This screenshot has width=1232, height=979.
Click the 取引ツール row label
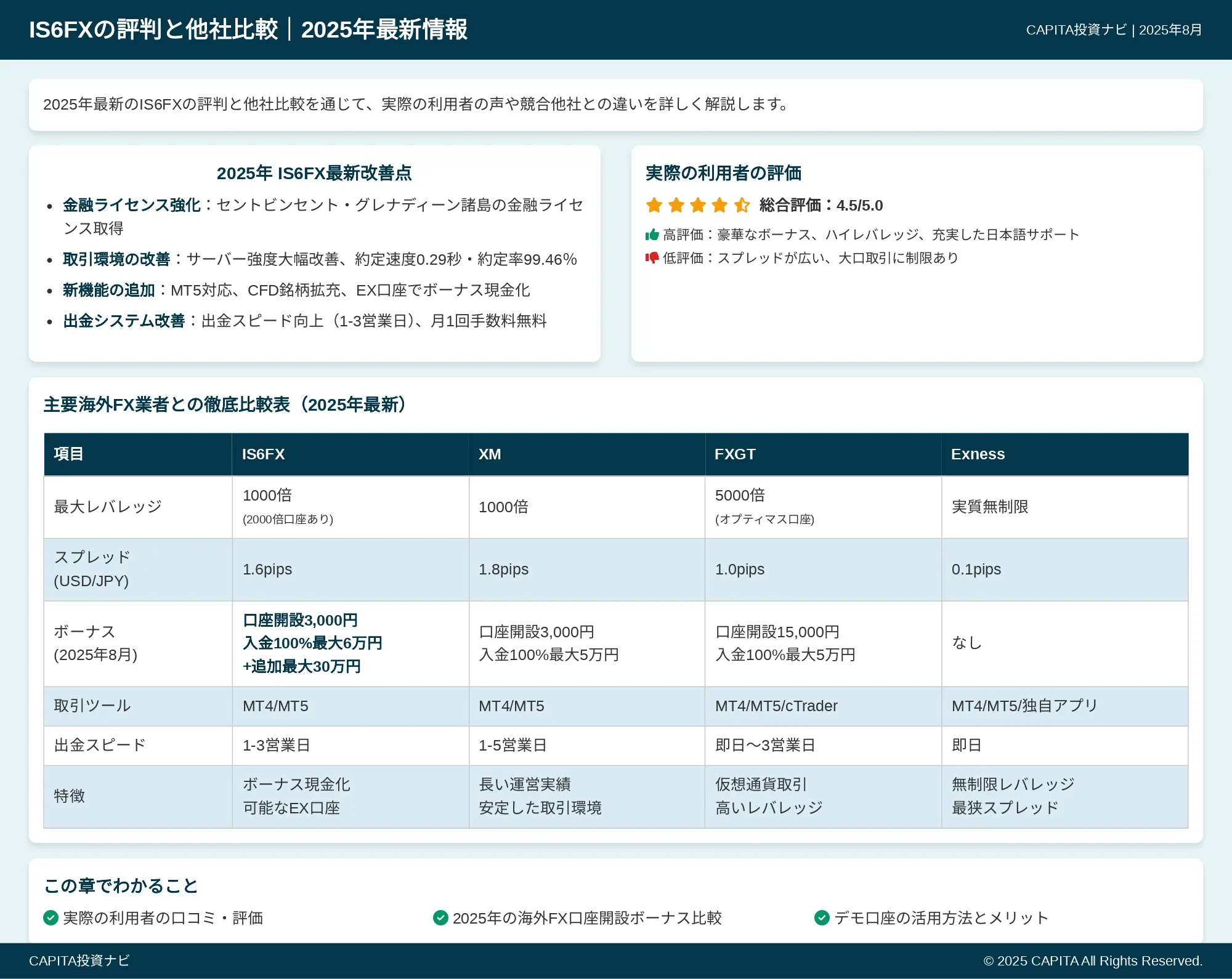click(x=92, y=706)
